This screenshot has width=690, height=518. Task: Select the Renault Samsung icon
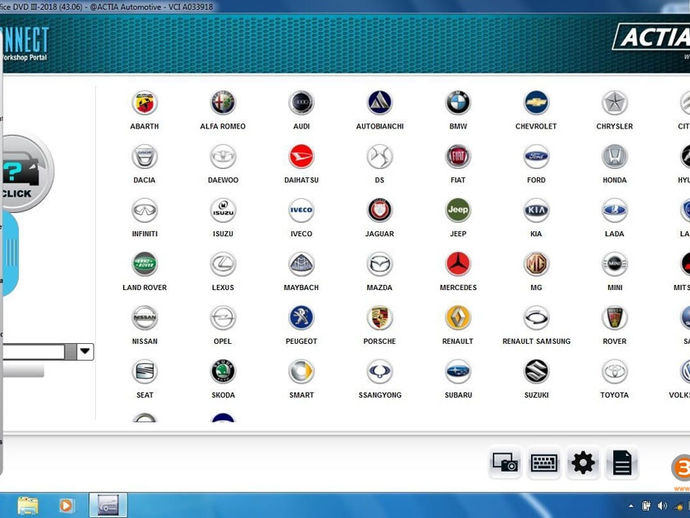point(536,318)
